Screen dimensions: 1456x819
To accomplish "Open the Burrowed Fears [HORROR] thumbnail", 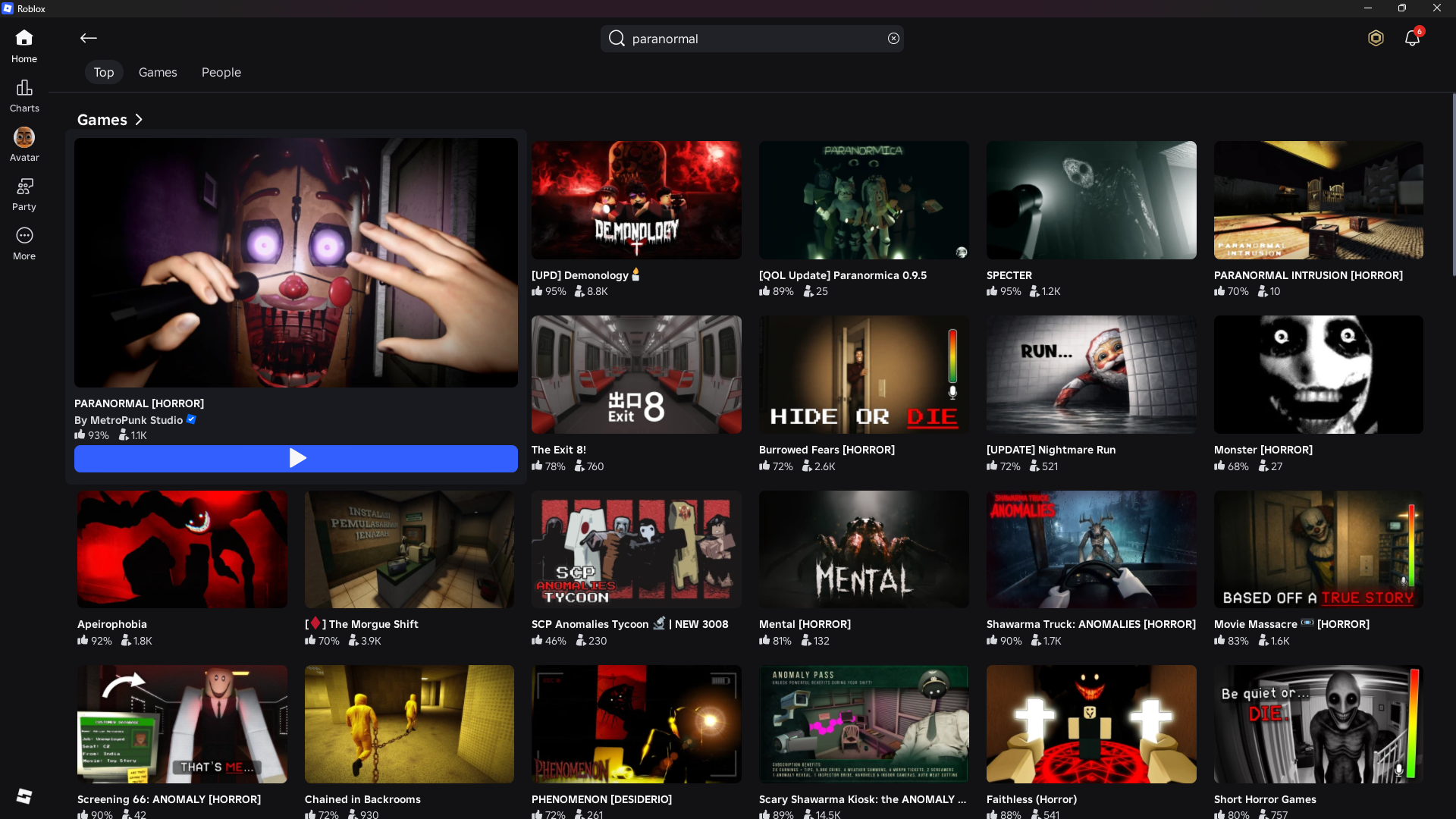I will [864, 375].
